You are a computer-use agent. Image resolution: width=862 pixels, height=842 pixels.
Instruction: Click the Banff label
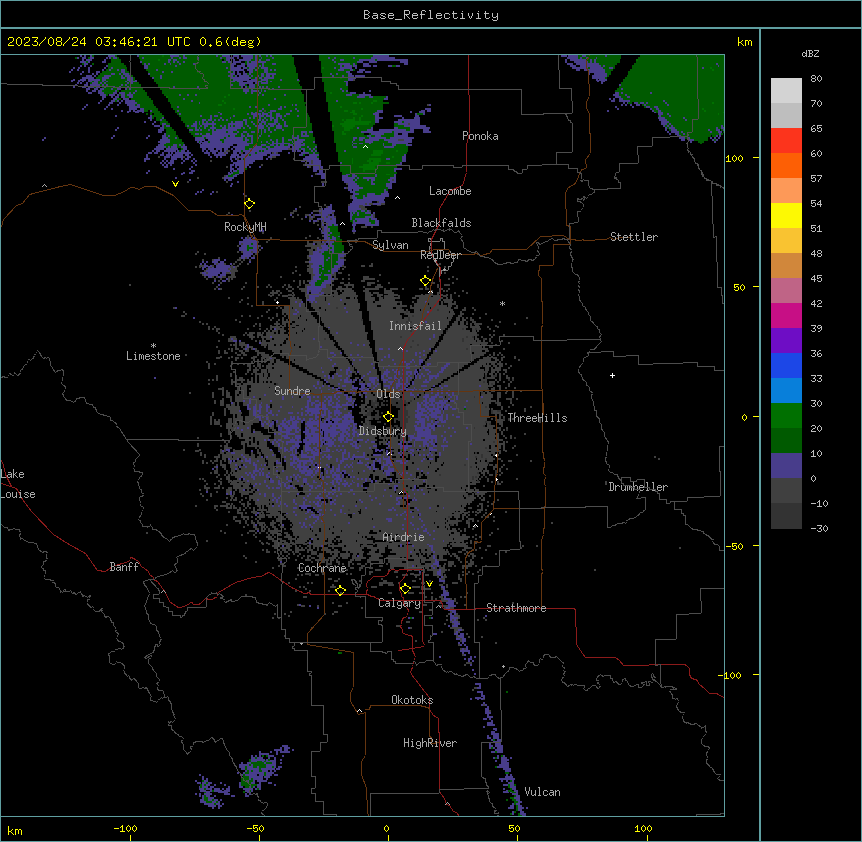coord(124,567)
